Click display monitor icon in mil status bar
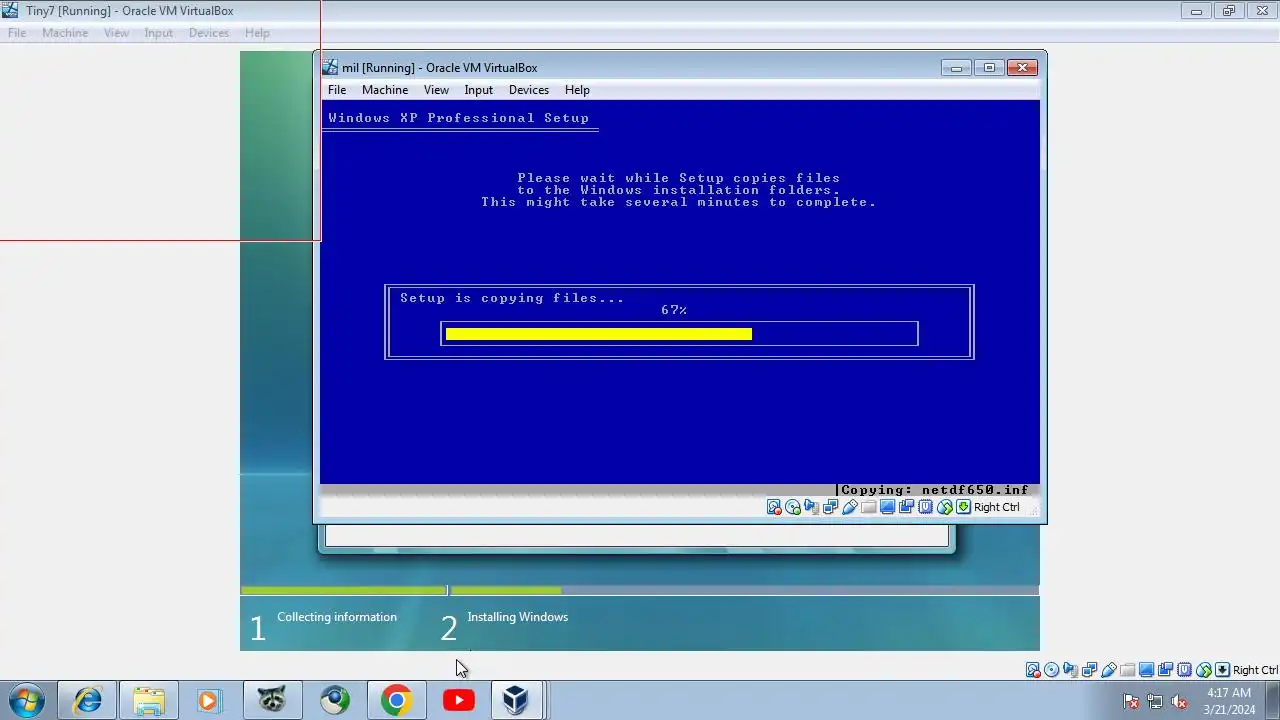1280x720 pixels. tap(887, 507)
